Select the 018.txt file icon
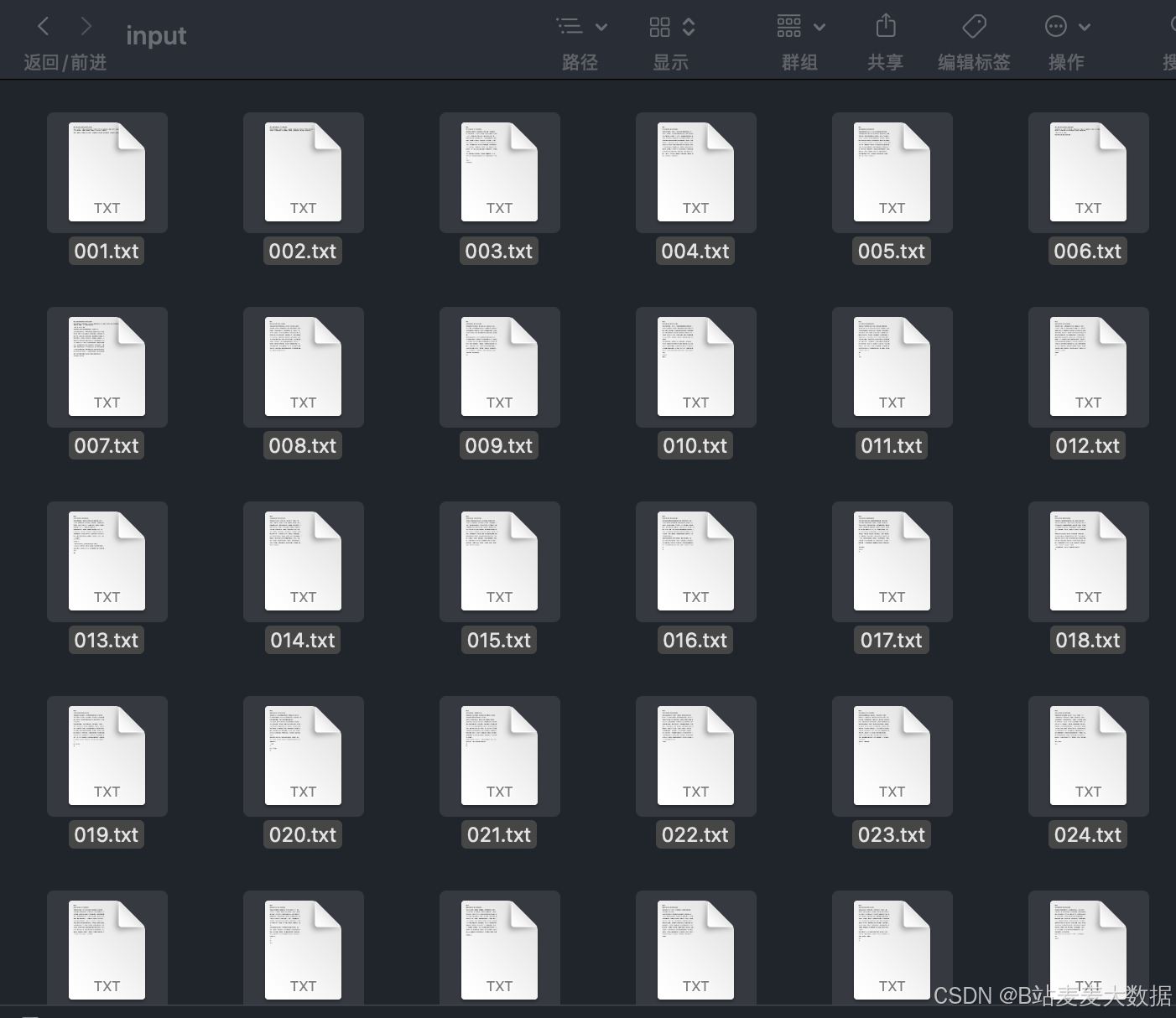1176x1018 pixels. point(1089,561)
